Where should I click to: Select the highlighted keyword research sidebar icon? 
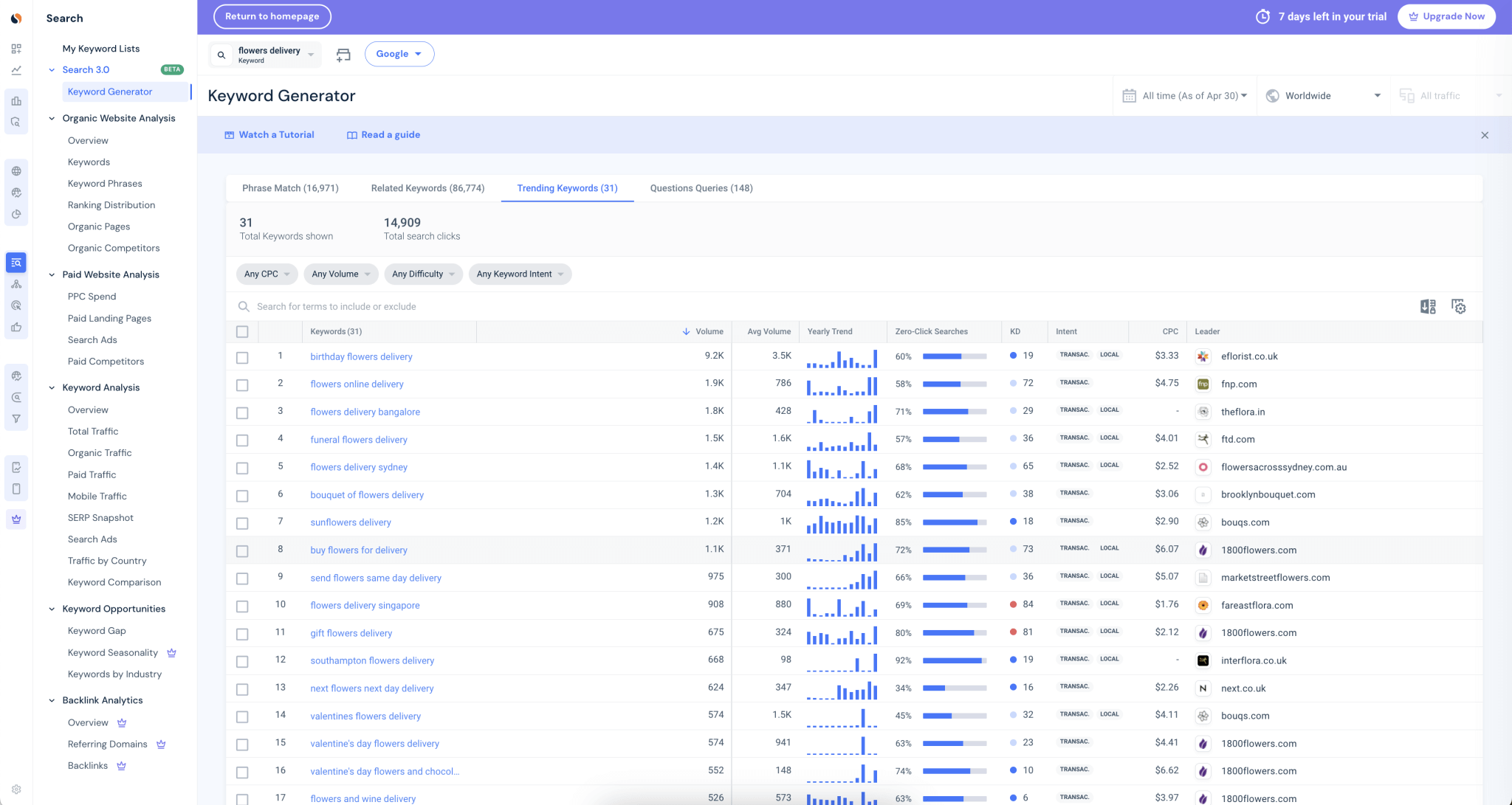[x=16, y=262]
